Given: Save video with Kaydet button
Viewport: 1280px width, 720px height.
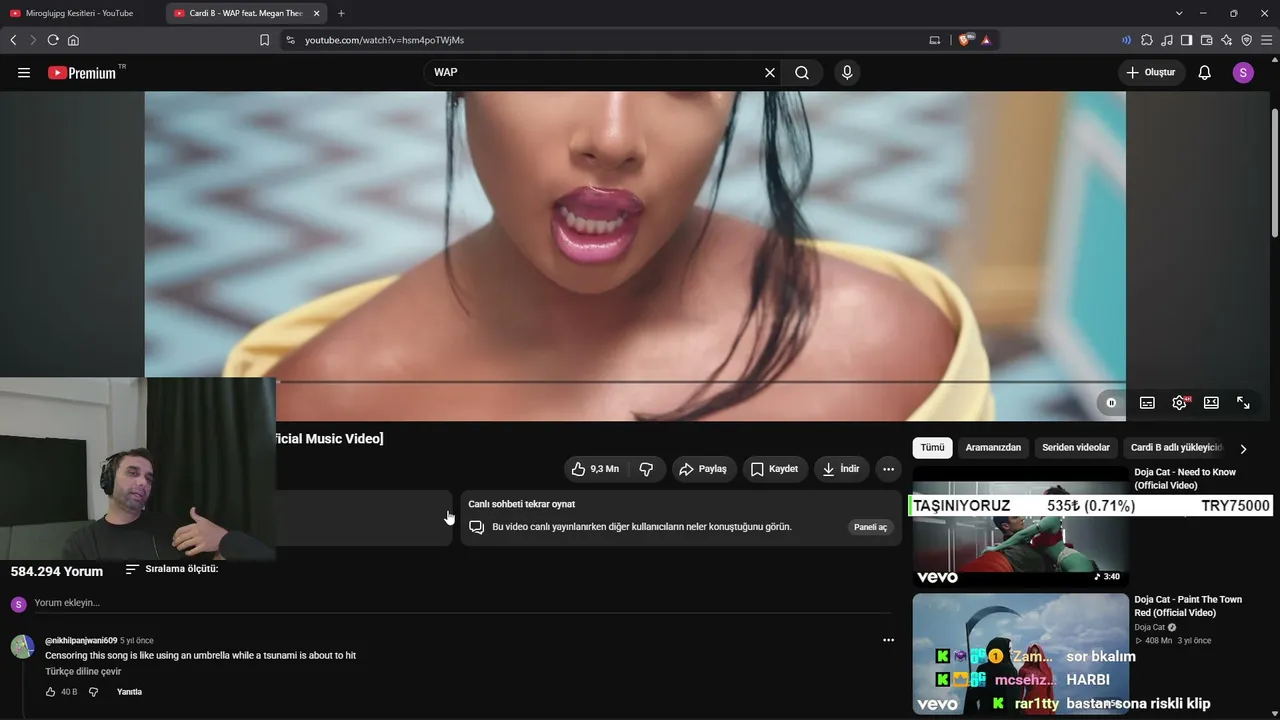Looking at the screenshot, I should pyautogui.click(x=774, y=469).
